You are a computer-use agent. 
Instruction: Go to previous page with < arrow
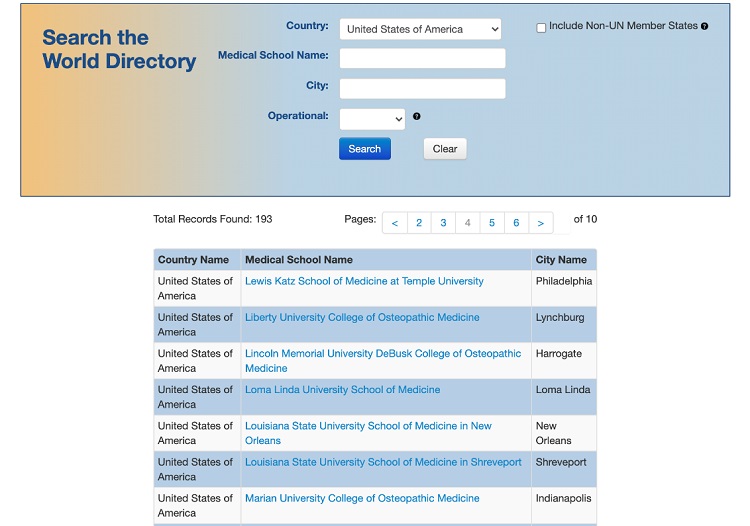[x=395, y=223]
